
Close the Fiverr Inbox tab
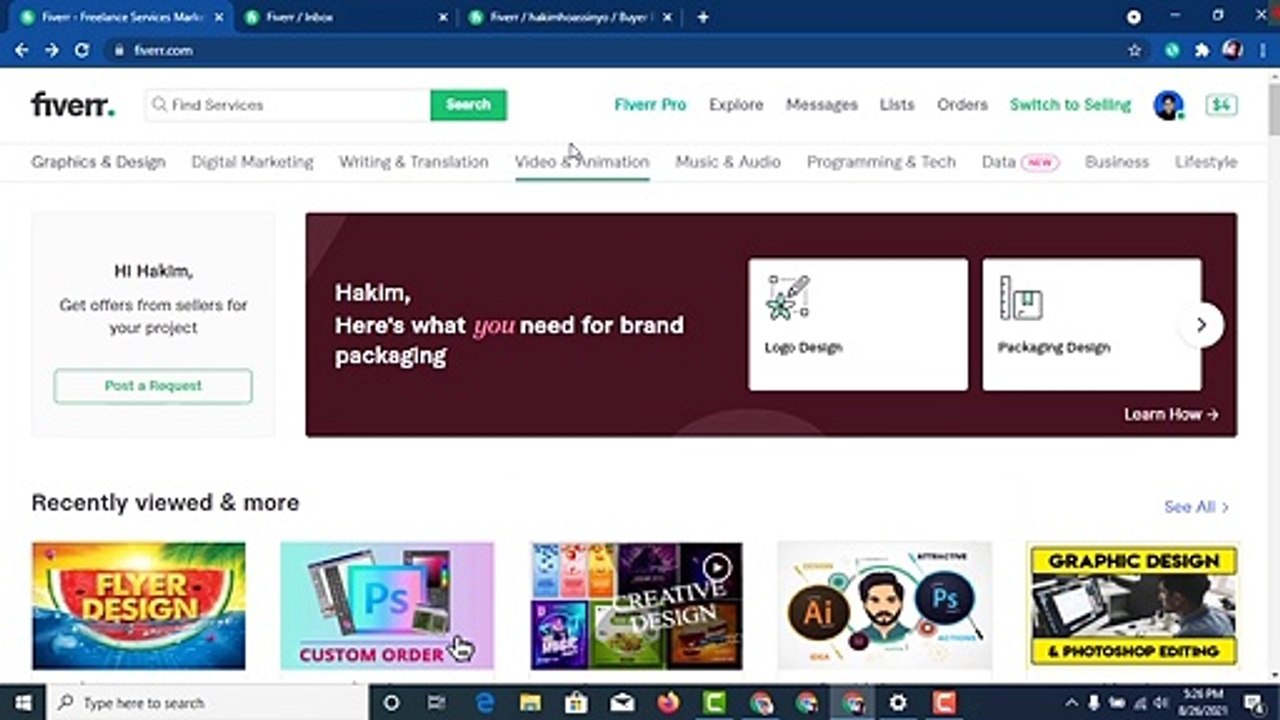pyautogui.click(x=443, y=17)
